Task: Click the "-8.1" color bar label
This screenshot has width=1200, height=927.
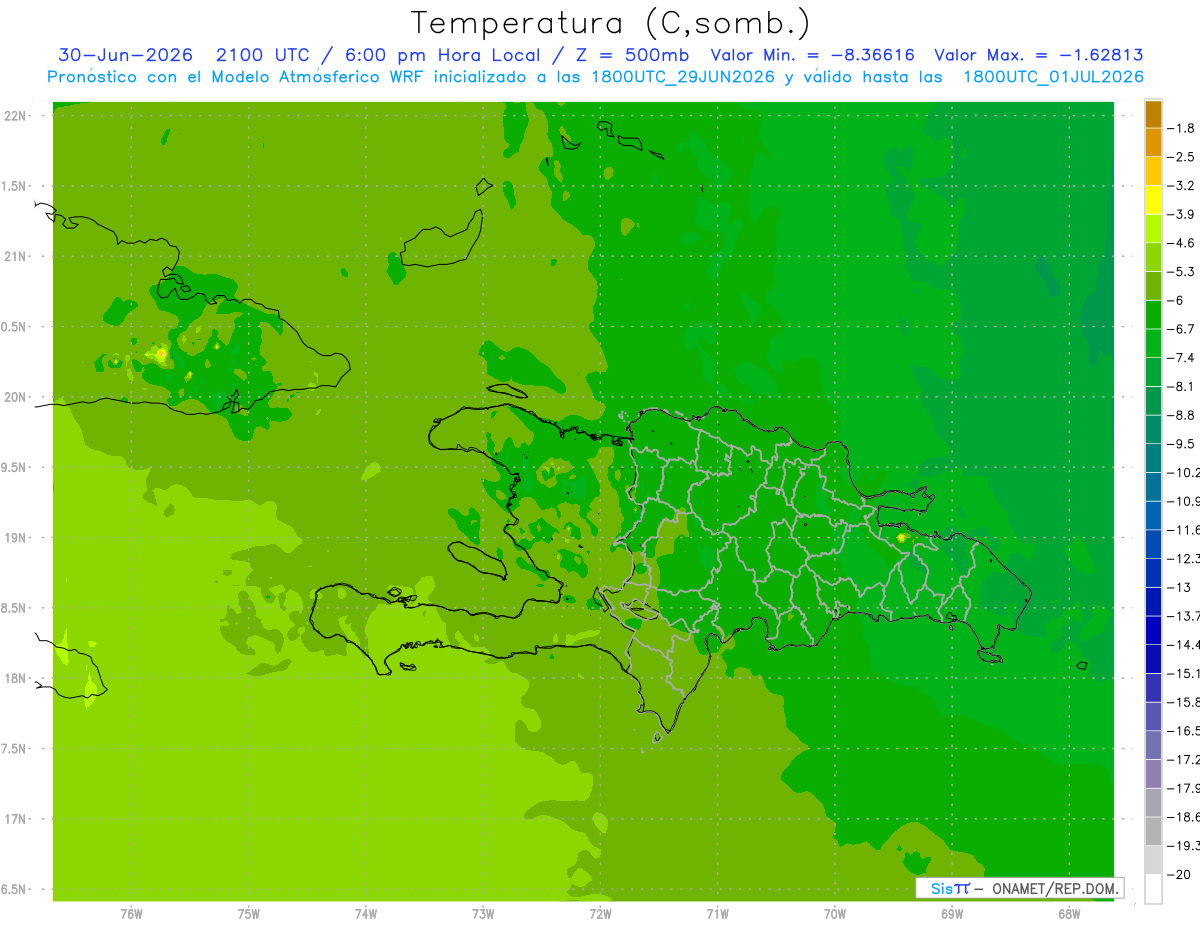Action: 1181,386
